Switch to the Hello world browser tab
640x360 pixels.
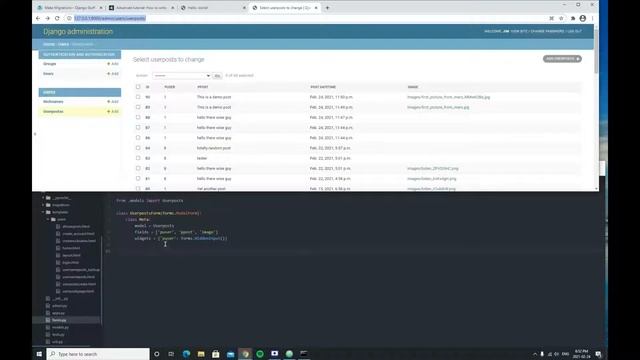click(213, 8)
